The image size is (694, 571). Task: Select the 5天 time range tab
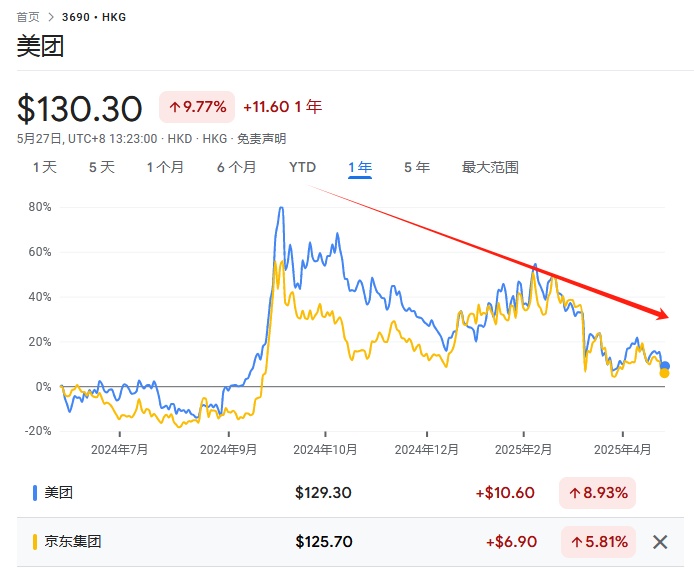(x=101, y=167)
